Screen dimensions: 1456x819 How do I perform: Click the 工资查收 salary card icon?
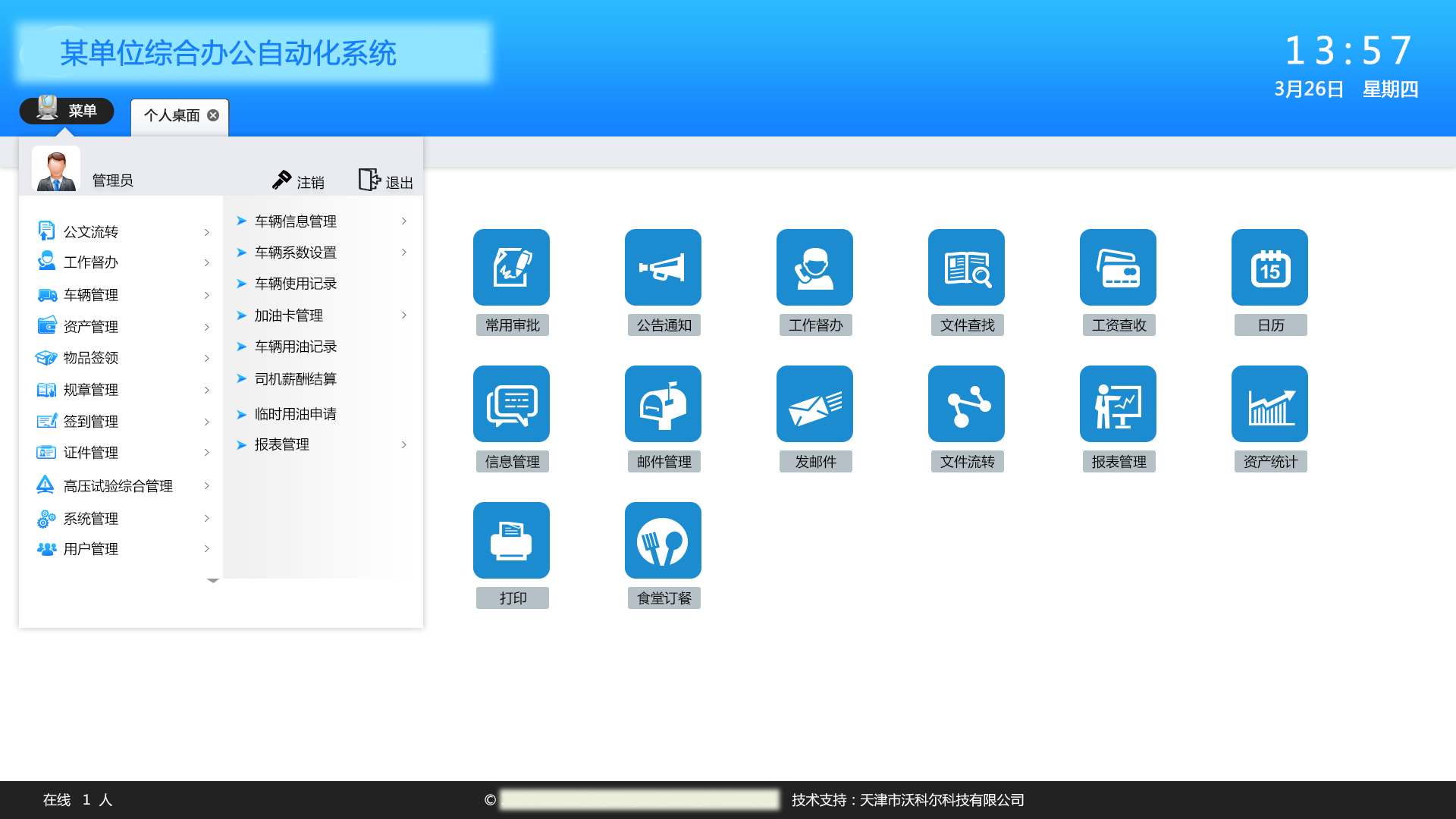tap(1118, 268)
